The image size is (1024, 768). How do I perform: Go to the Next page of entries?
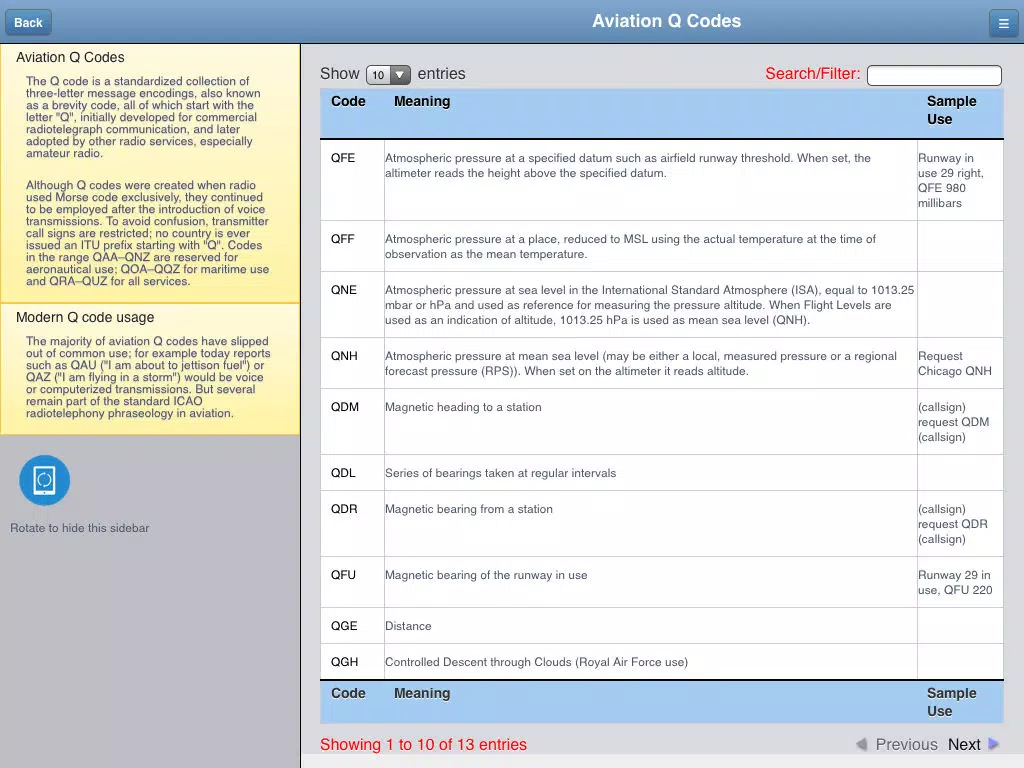point(964,744)
